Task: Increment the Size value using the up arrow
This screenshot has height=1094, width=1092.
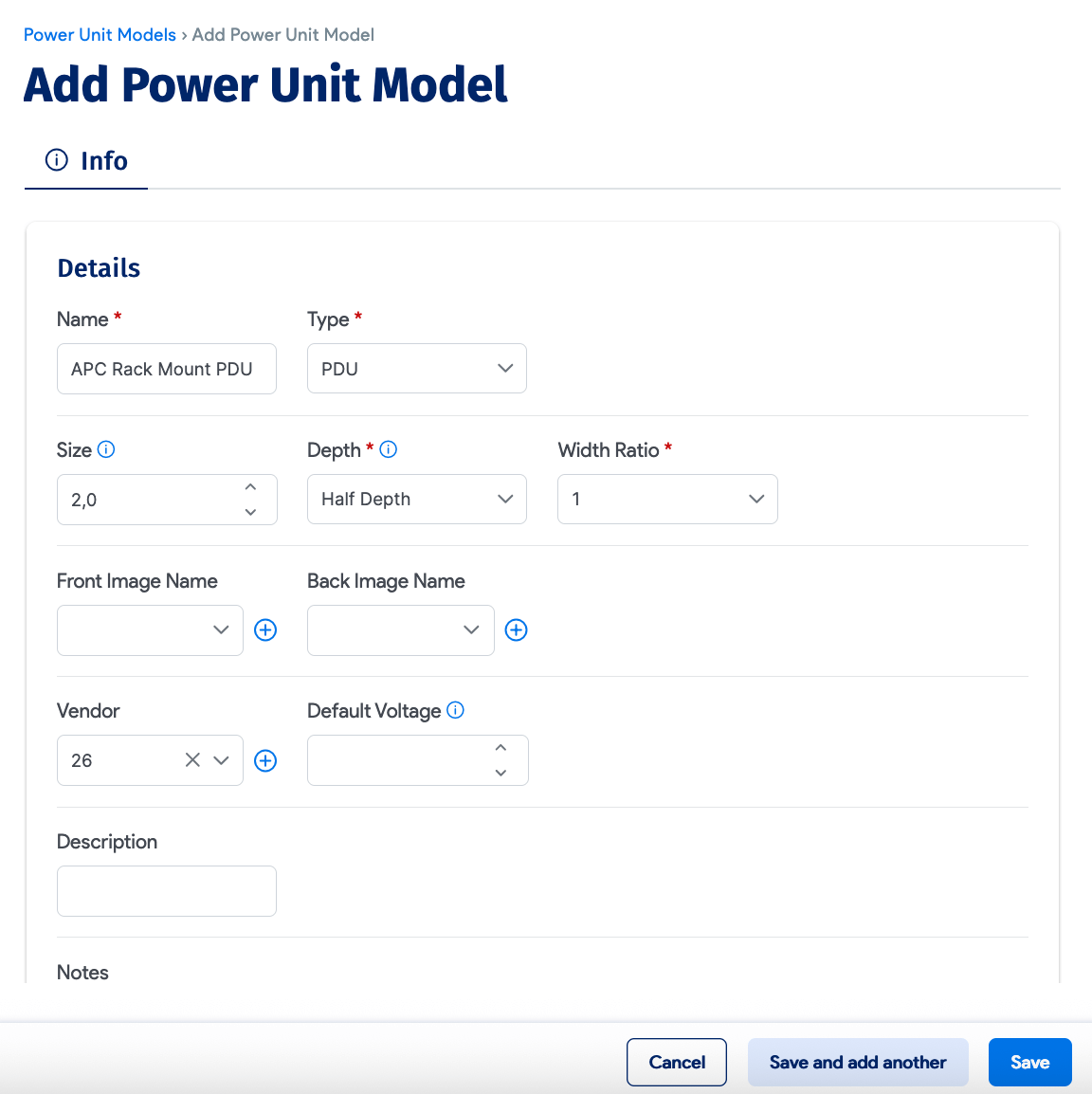Action: (250, 486)
